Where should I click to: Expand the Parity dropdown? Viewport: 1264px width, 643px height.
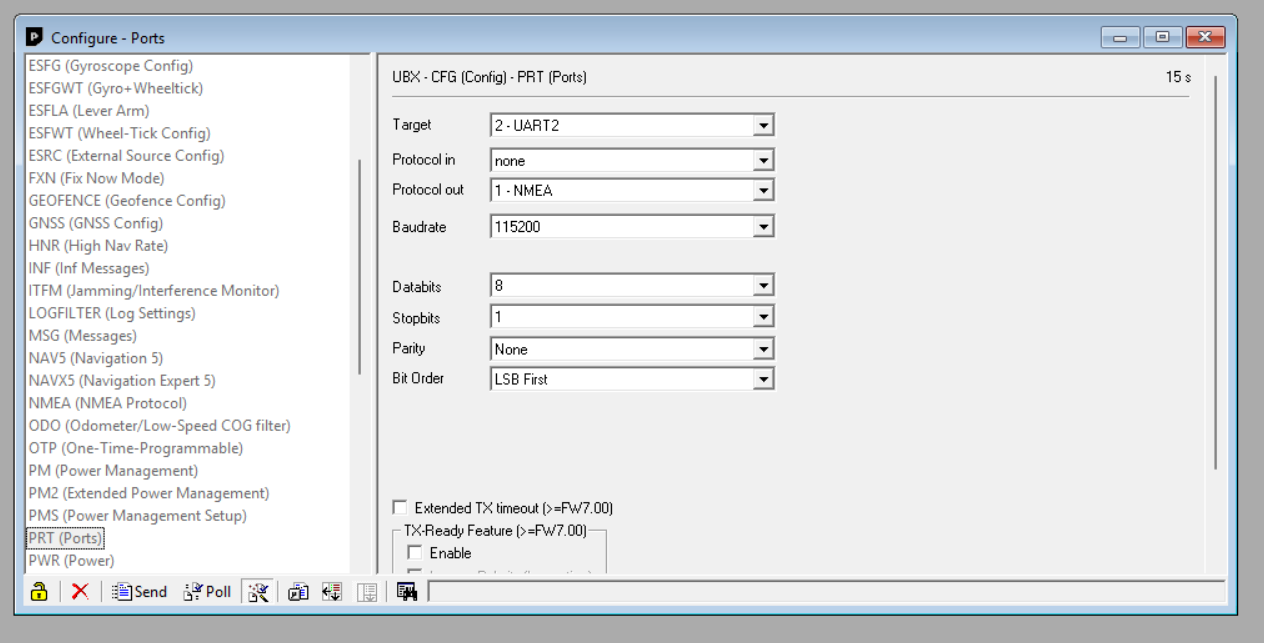point(763,349)
